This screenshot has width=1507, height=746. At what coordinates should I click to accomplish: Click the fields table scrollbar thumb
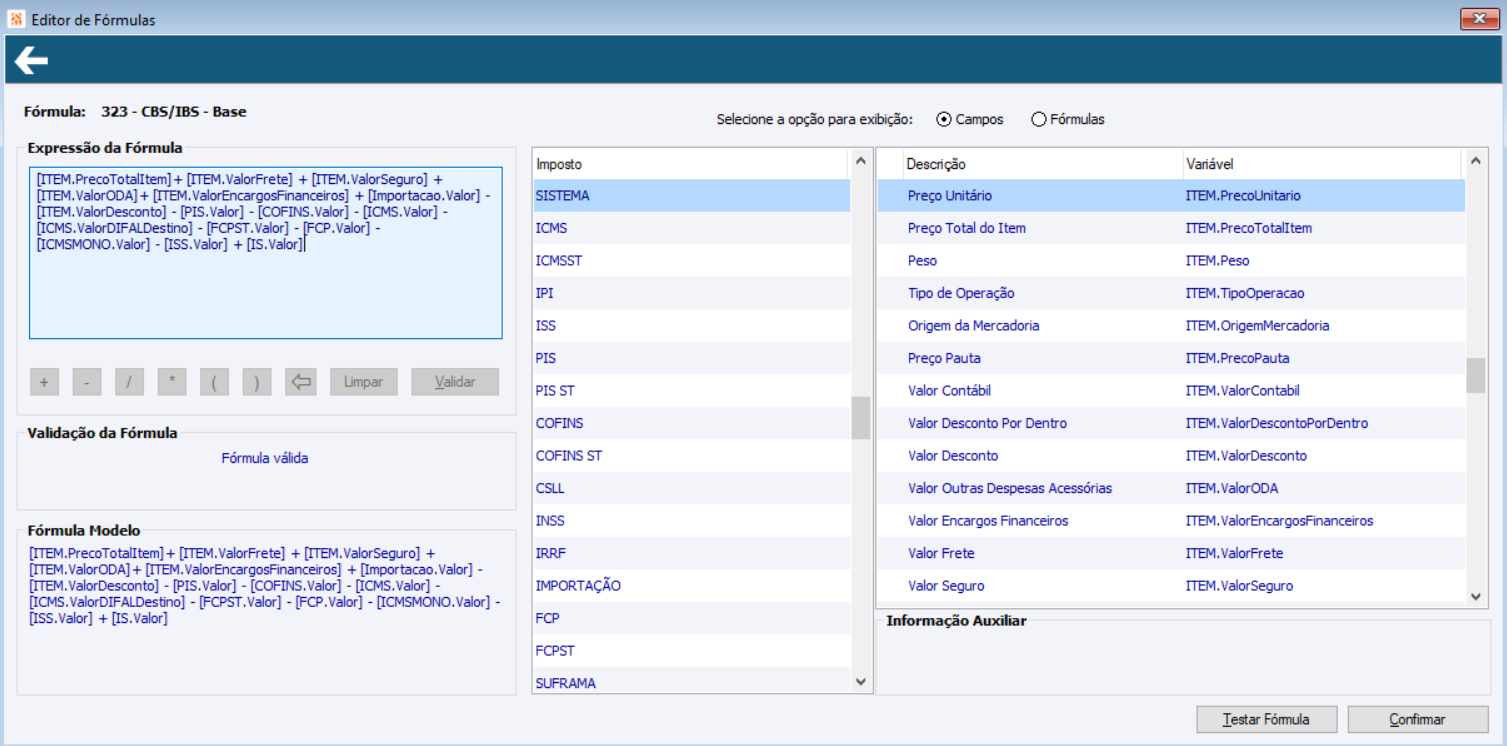pyautogui.click(x=1476, y=376)
